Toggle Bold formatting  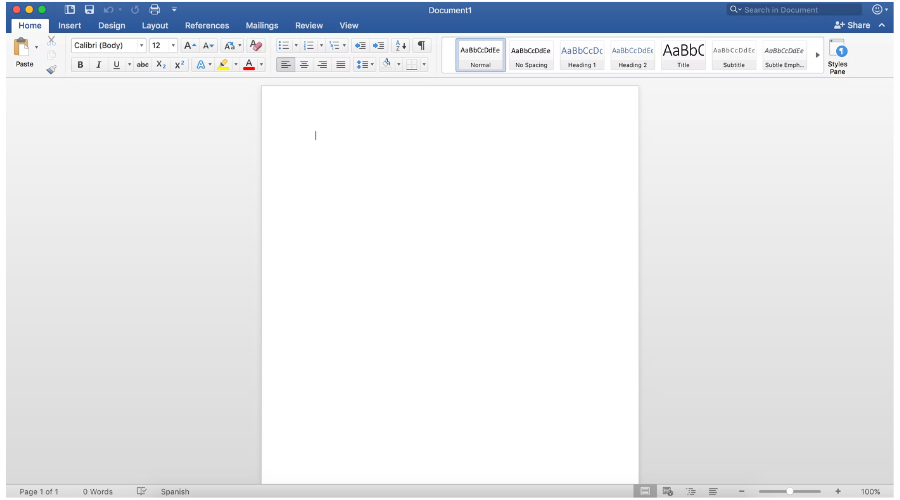(80, 65)
